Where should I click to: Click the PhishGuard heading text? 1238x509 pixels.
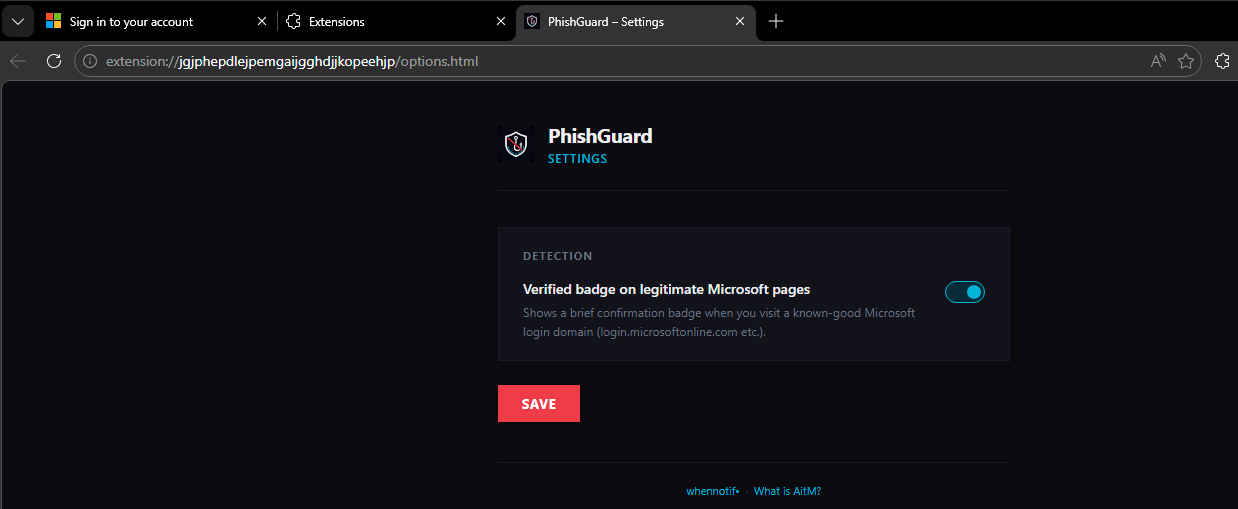[x=600, y=136]
